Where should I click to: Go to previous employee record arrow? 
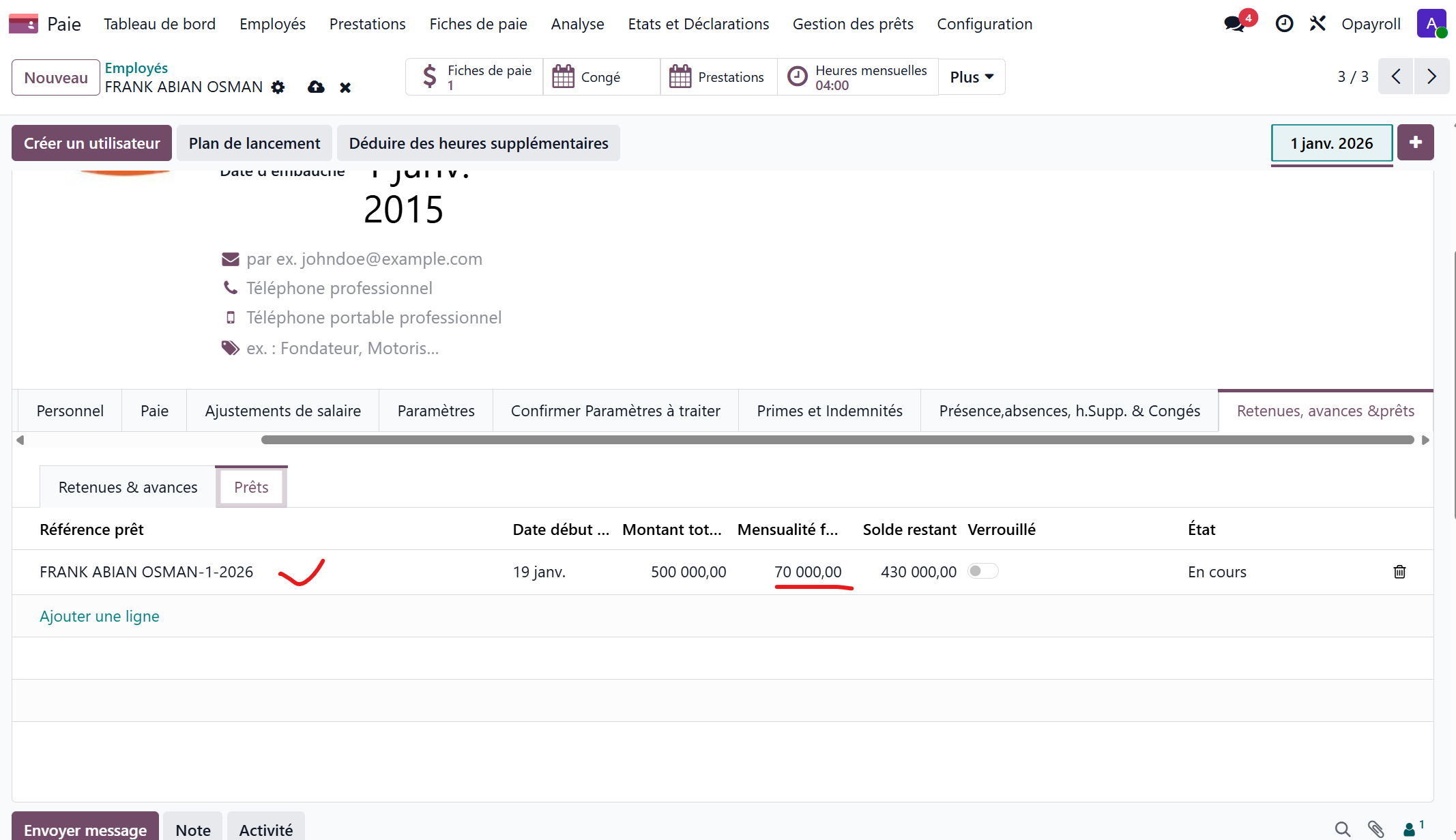(x=1396, y=76)
